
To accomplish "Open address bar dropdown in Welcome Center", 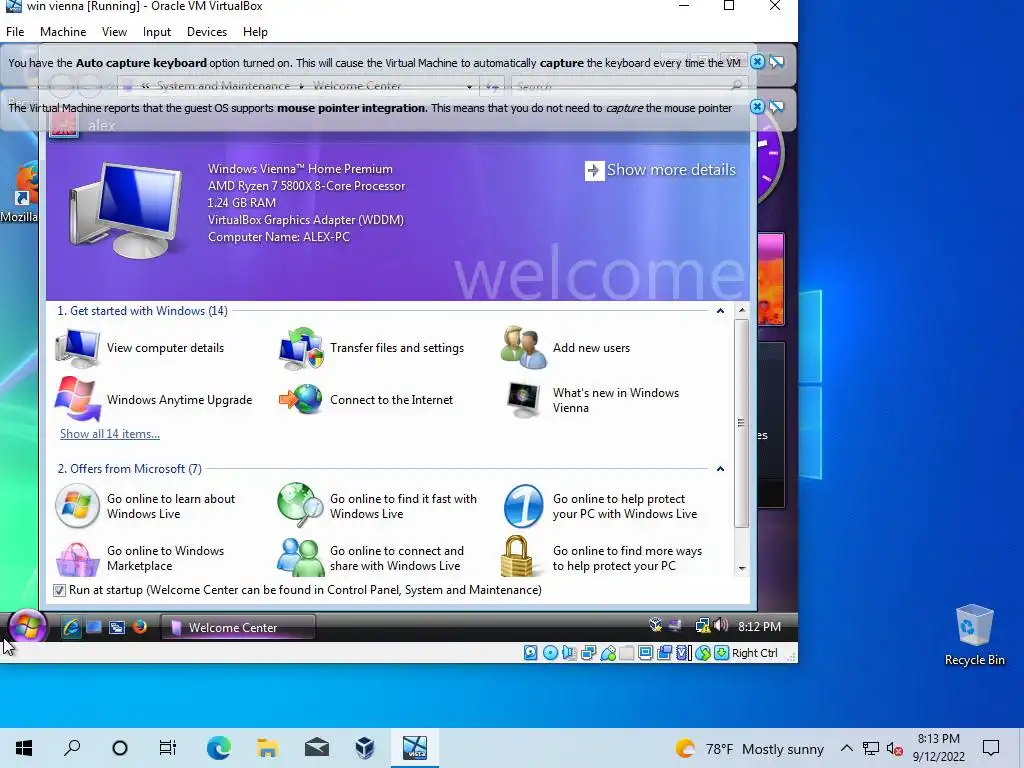I will coord(469,86).
